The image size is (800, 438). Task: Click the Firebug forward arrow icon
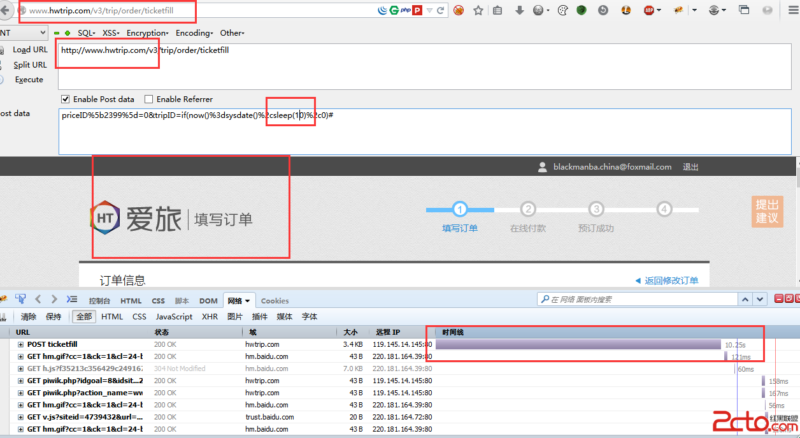click(x=52, y=299)
